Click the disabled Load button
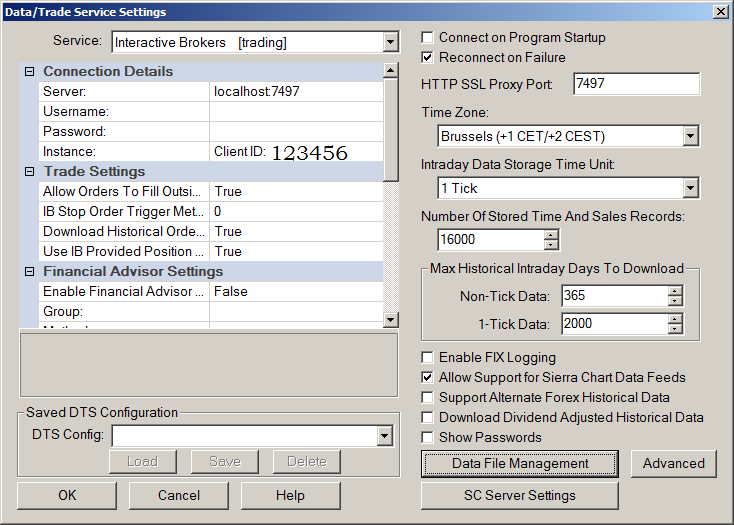 [x=143, y=462]
